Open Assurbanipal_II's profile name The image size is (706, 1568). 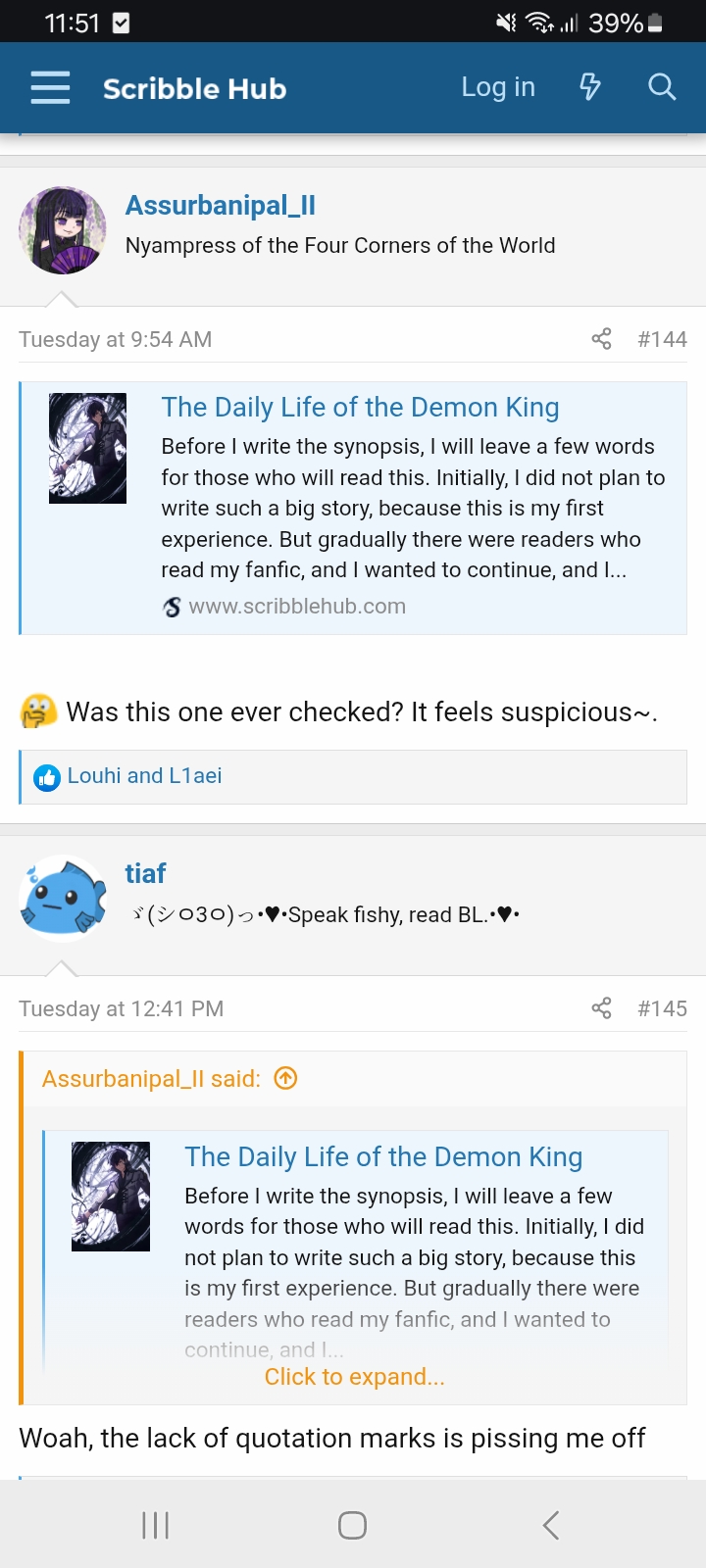pos(220,206)
